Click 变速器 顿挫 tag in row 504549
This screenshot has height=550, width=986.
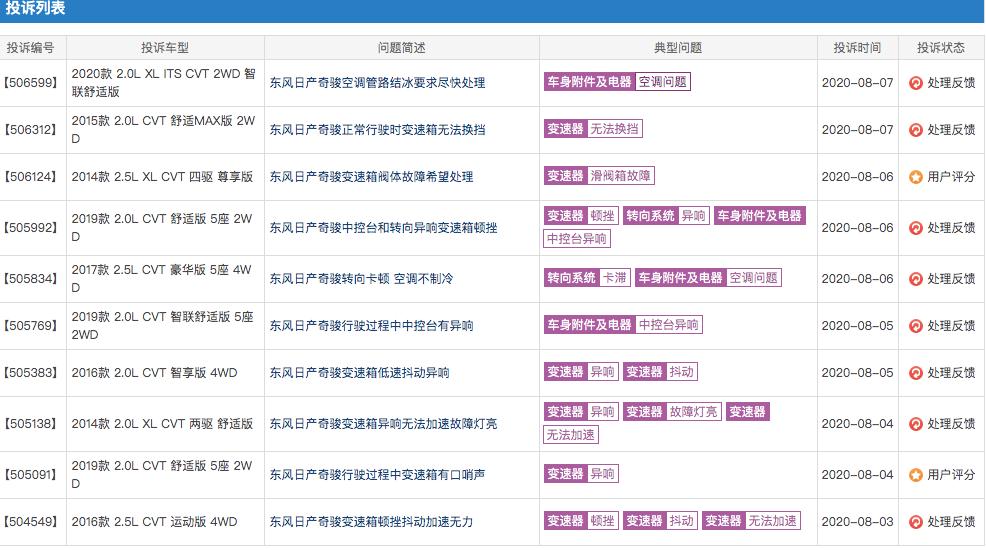click(581, 521)
